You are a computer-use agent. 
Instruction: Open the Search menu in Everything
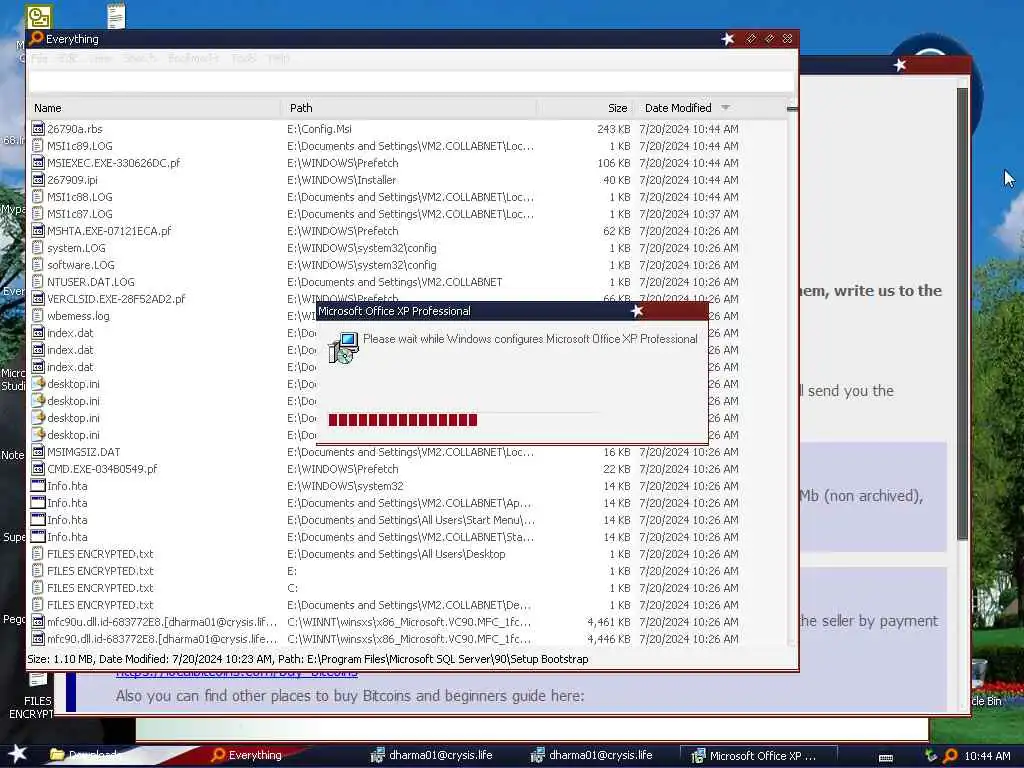click(140, 58)
